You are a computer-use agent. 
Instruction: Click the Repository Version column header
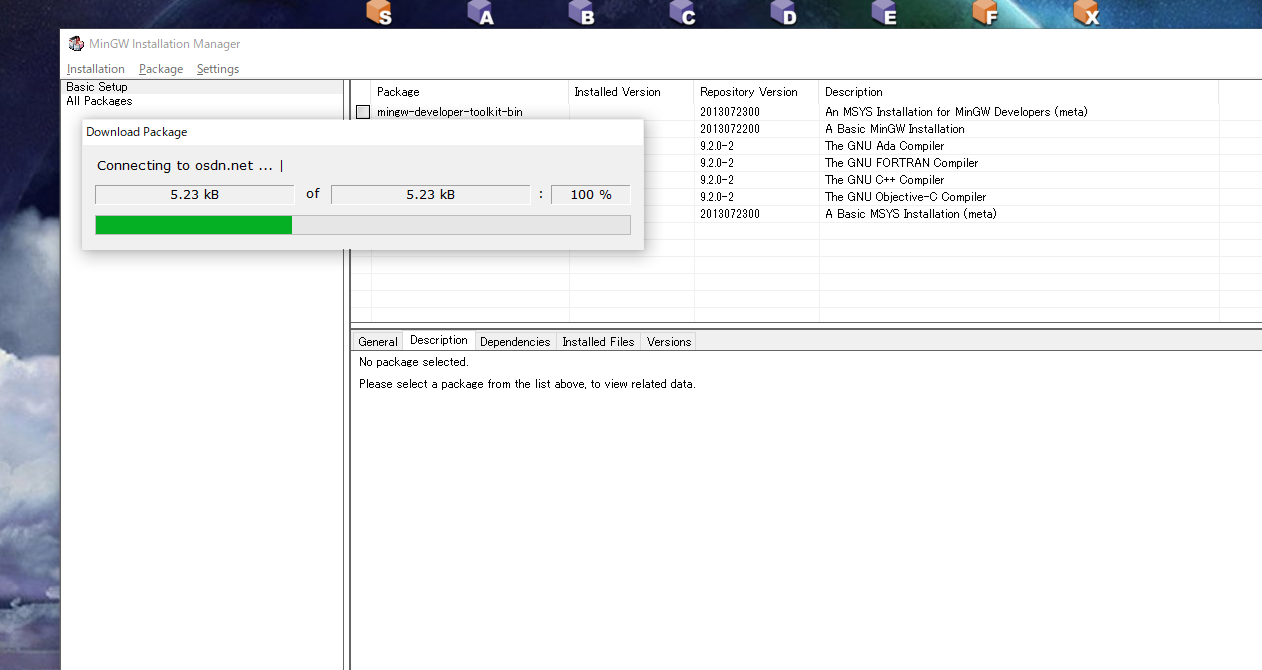(756, 92)
